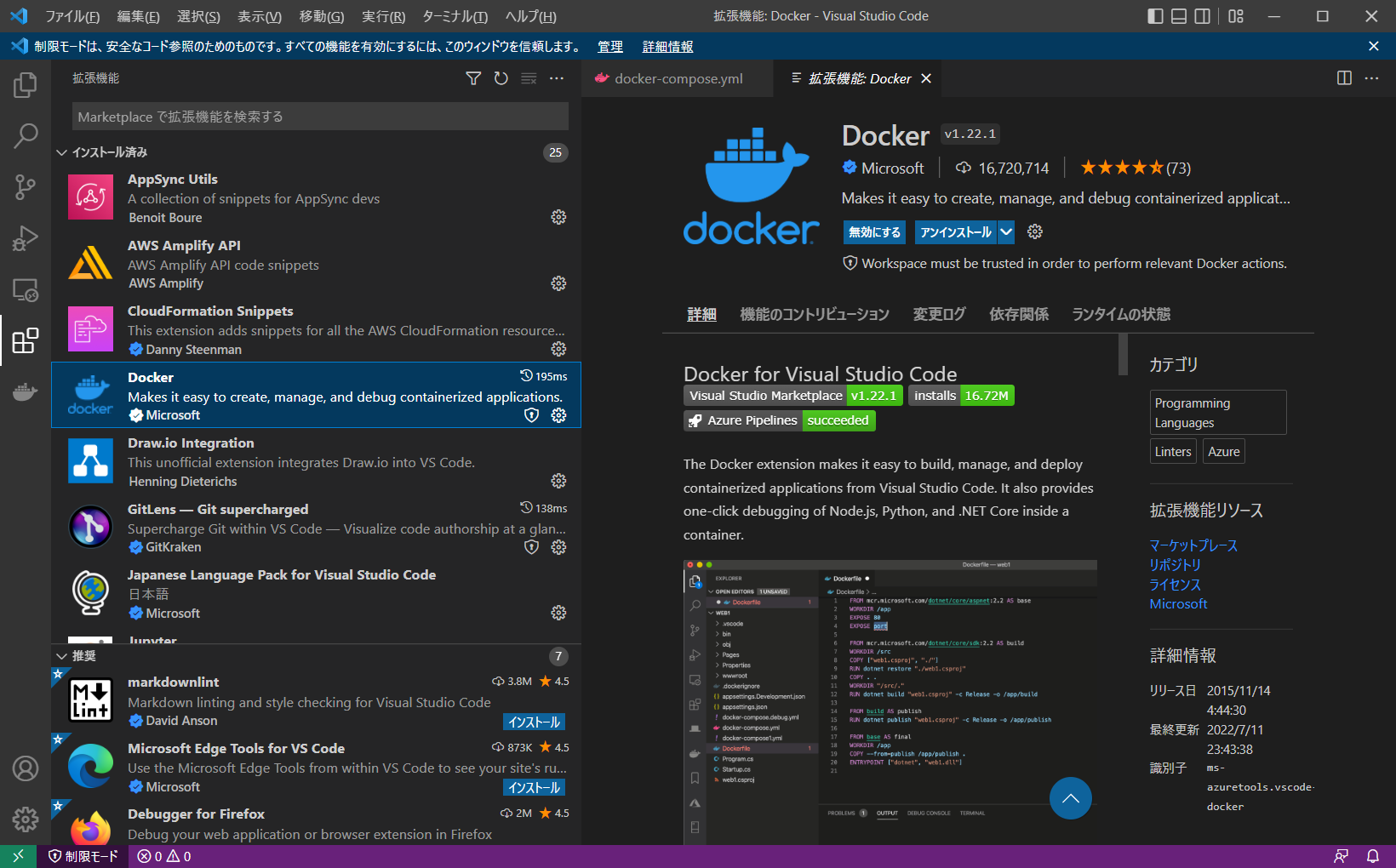Open the Explorer view icon
Image resolution: width=1396 pixels, height=868 pixels.
26,84
